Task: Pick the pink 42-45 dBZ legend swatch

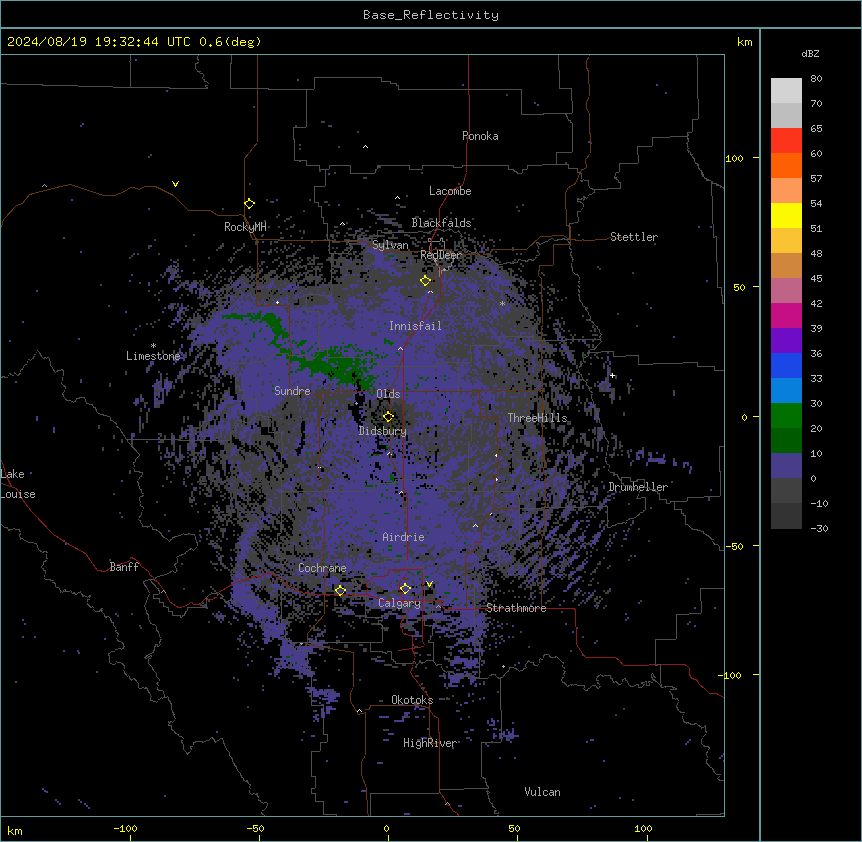Action: pyautogui.click(x=786, y=291)
